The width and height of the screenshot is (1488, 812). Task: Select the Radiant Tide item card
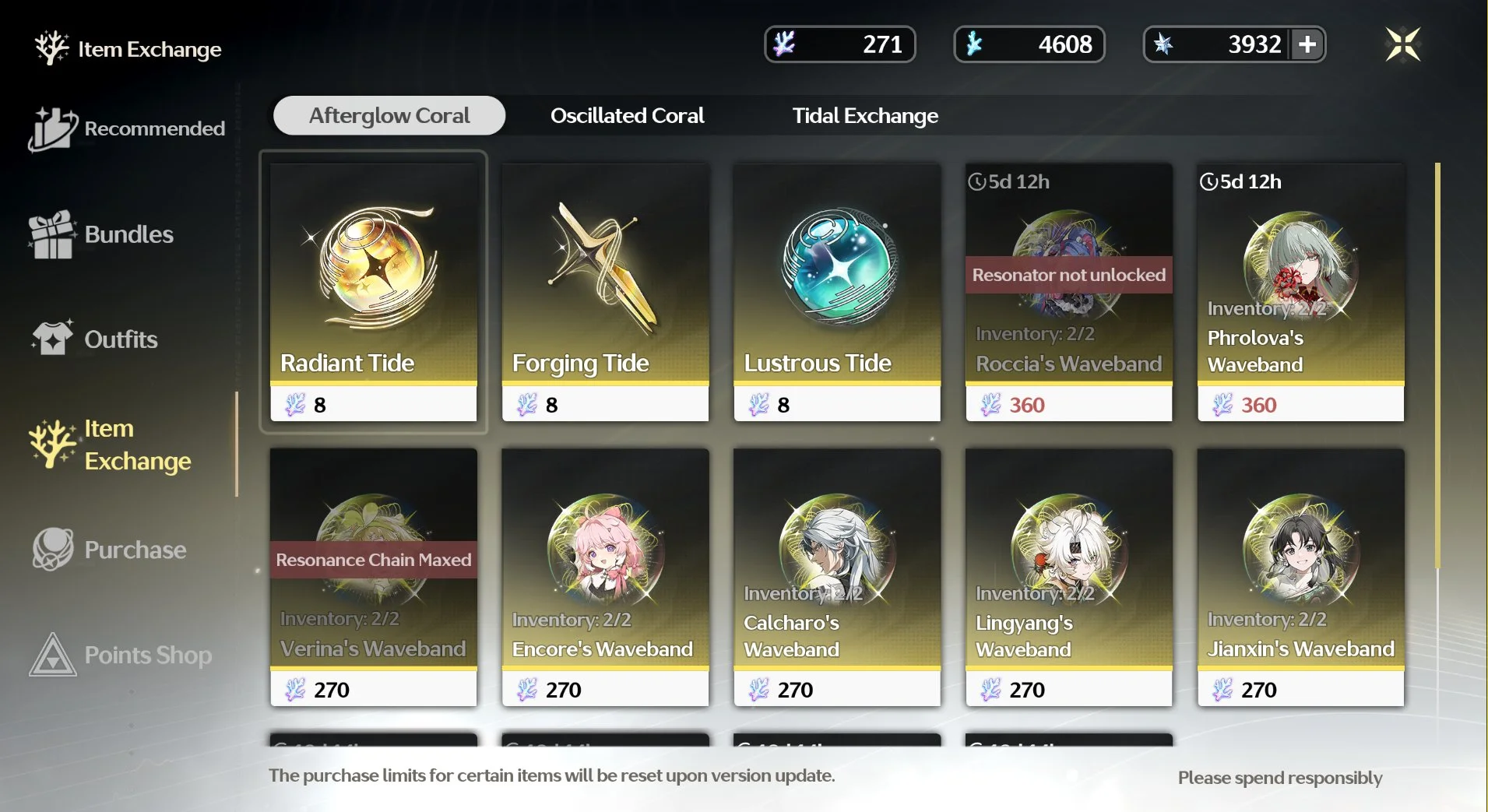tap(374, 292)
